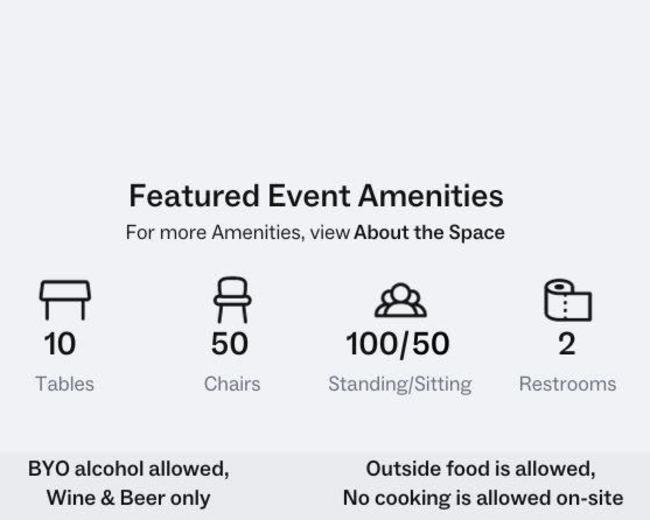Click Outside food is allowed text

point(481,469)
